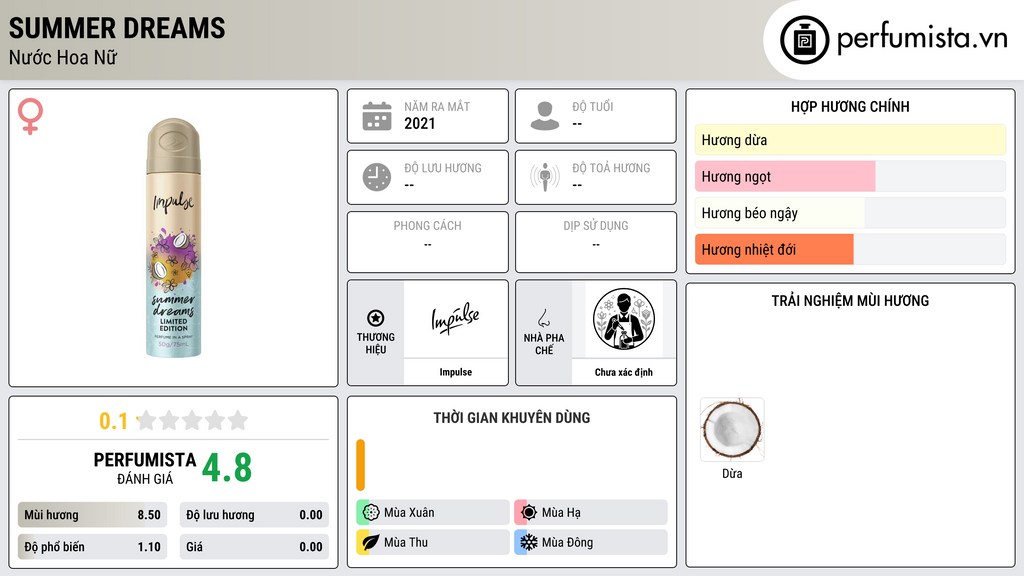
Task: Click the Mùa Hạ season label
Action: pos(561,513)
